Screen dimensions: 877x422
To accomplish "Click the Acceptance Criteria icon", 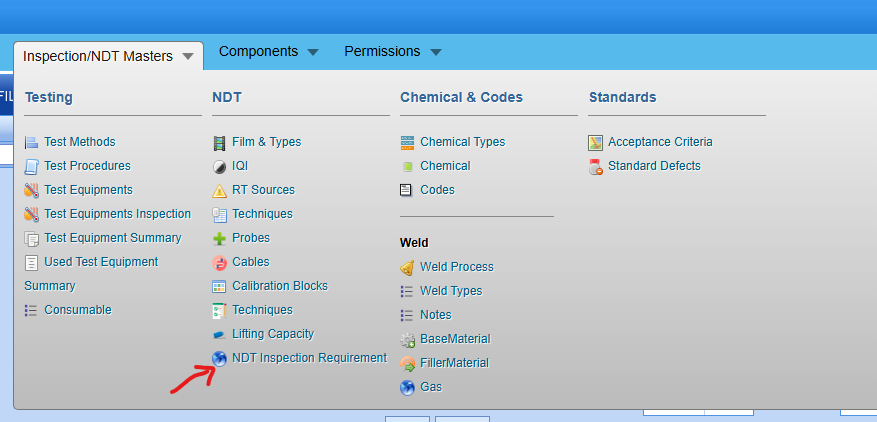I will 596,142.
